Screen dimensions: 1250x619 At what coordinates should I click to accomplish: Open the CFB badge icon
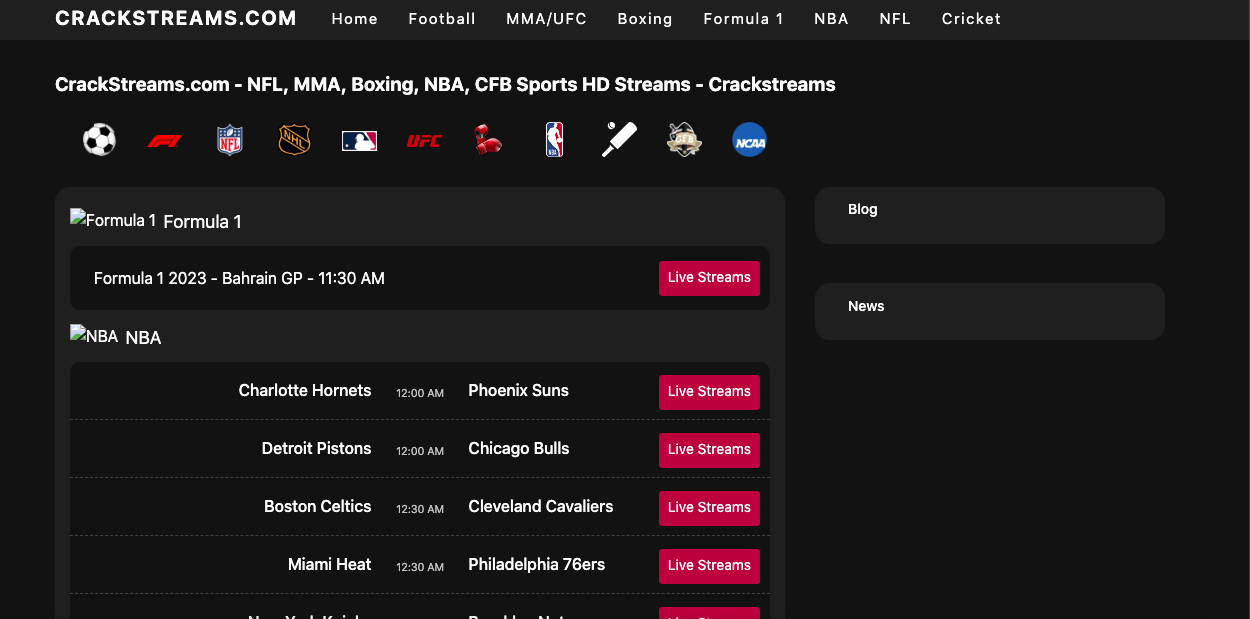tap(684, 140)
